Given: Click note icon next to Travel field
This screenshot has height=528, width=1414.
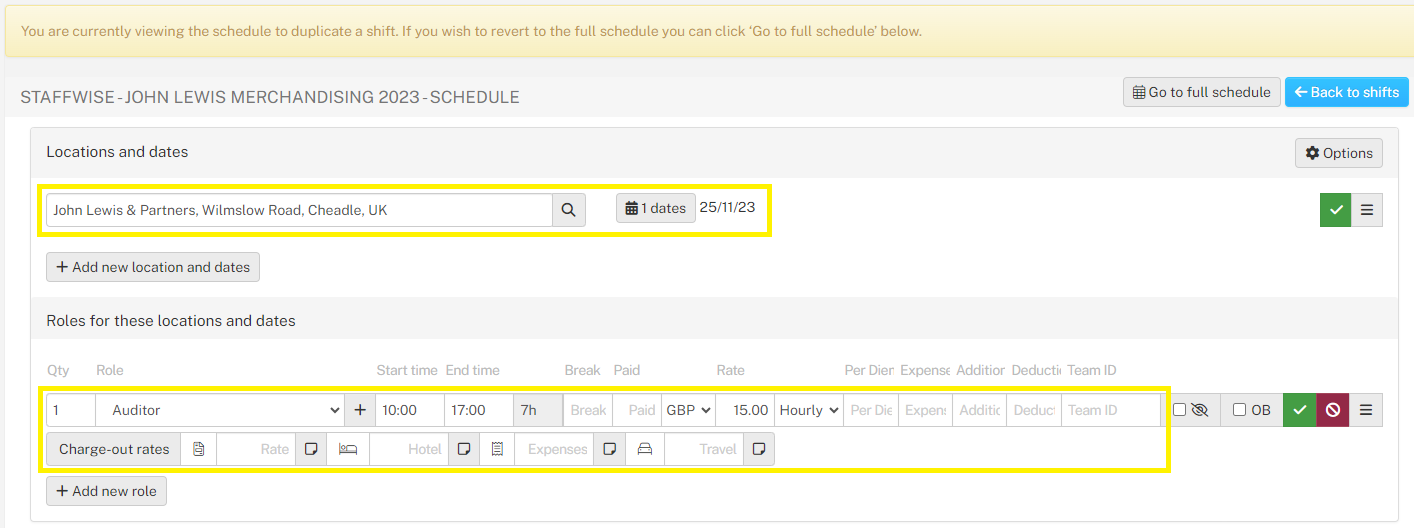Looking at the screenshot, I should tap(759, 449).
